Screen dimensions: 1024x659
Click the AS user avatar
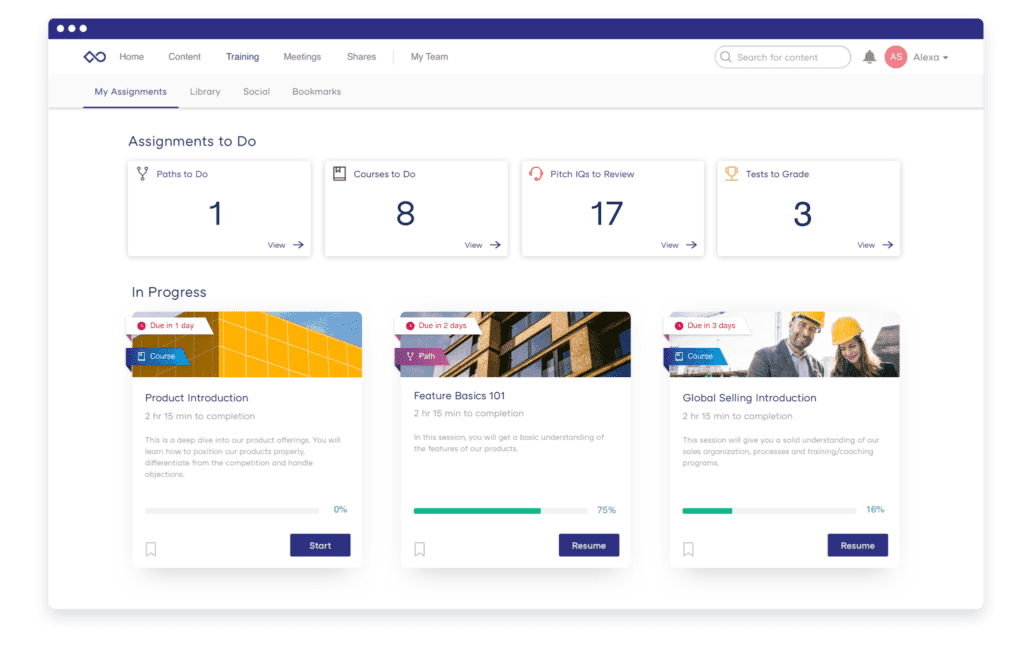[896, 57]
